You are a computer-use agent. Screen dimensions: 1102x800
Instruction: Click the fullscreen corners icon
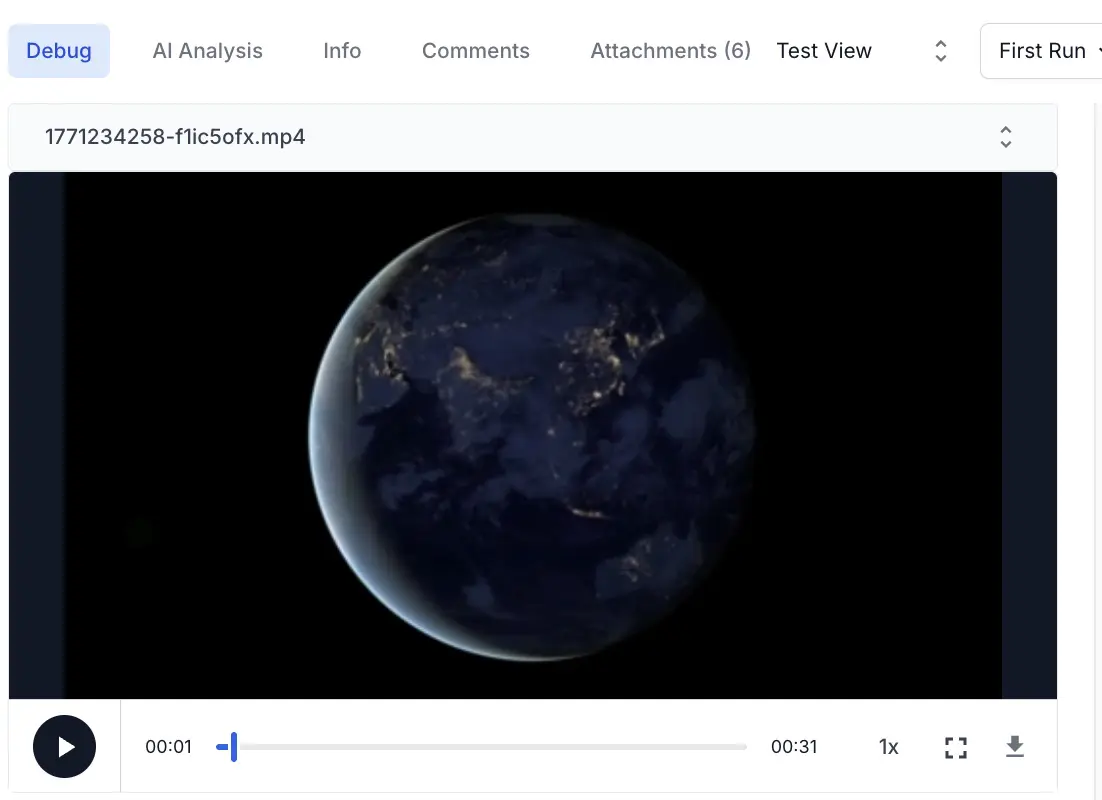955,746
